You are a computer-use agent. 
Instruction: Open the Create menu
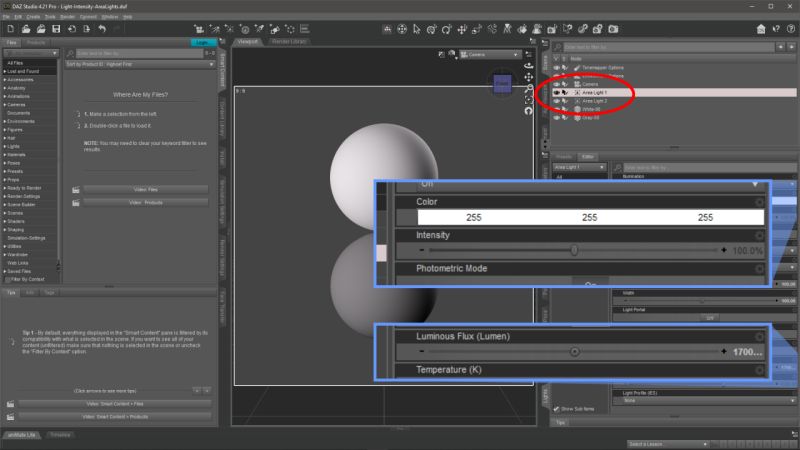tap(33, 17)
